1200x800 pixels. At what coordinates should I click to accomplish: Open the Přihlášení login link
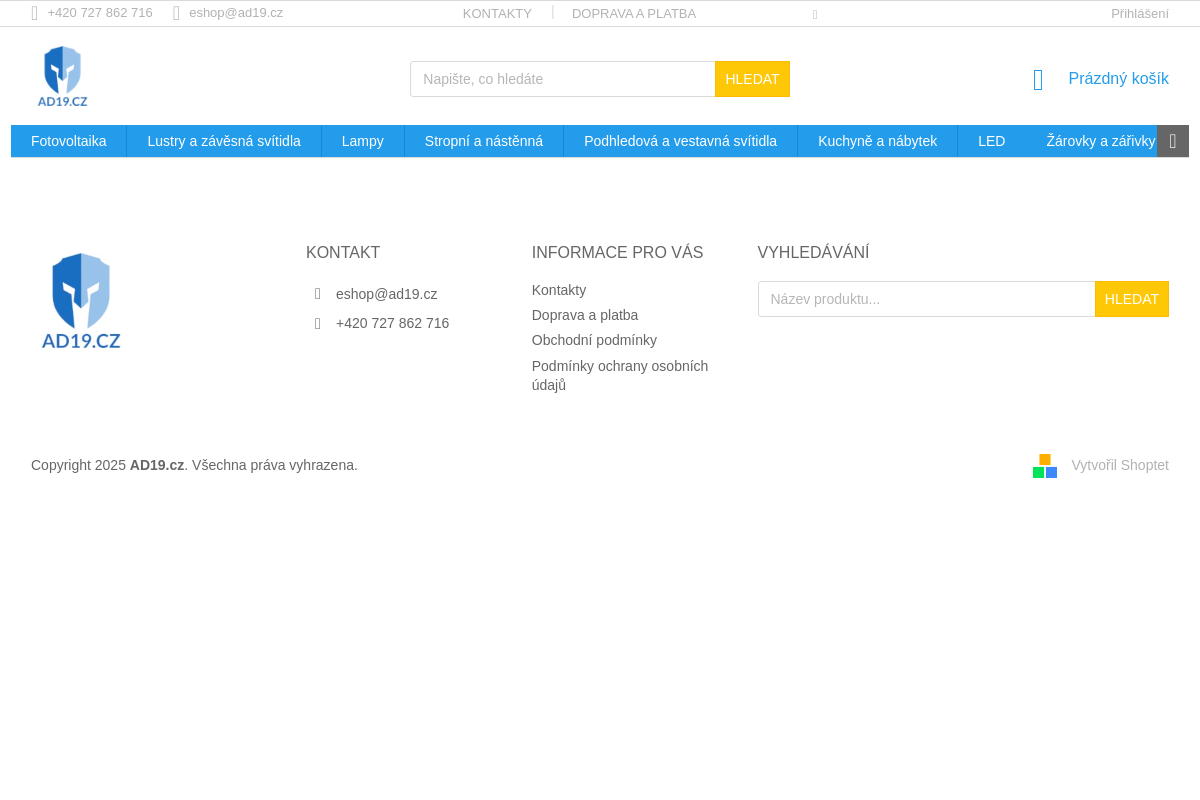point(1139,13)
